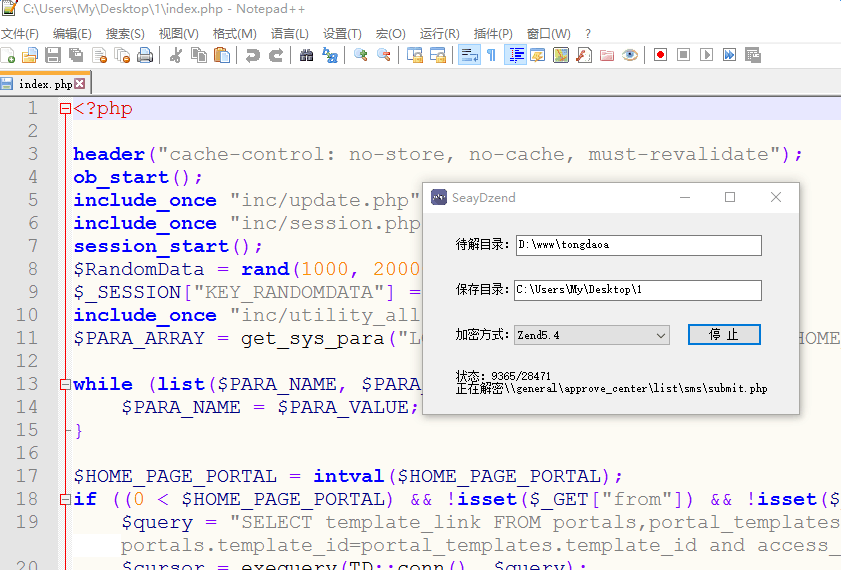
Task: Create a new file with the New toolbar icon
Action: pyautogui.click(x=8, y=55)
